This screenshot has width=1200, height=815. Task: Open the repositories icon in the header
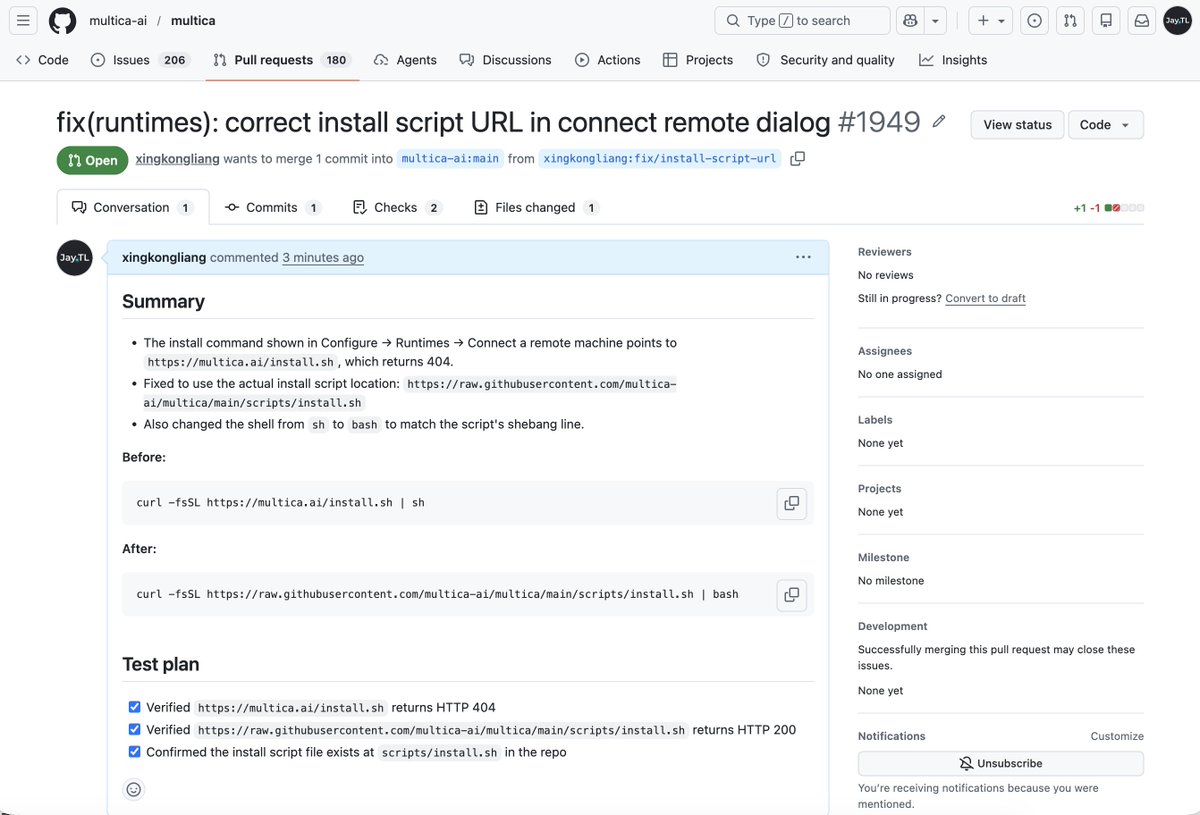coord(1106,20)
